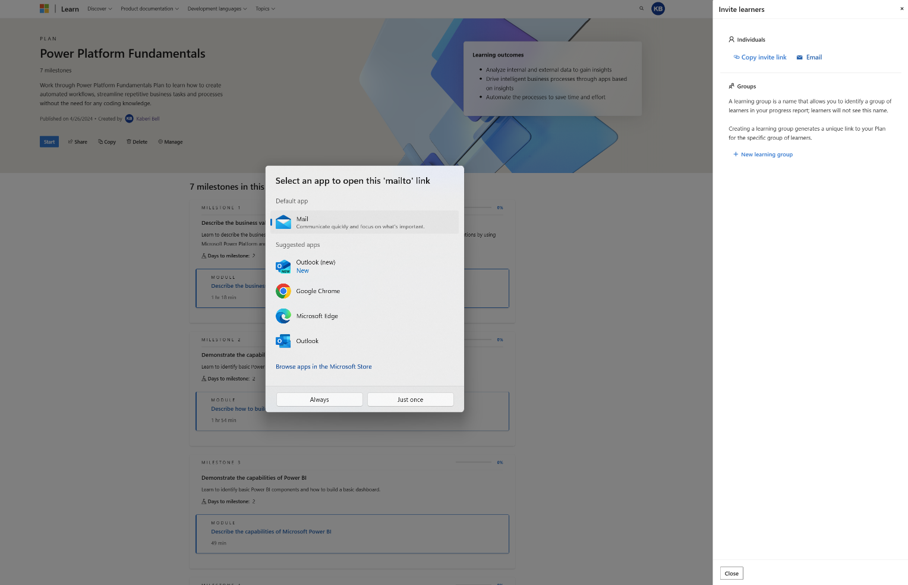
Task: Click Copy invite link under Individuals
Action: click(763, 57)
